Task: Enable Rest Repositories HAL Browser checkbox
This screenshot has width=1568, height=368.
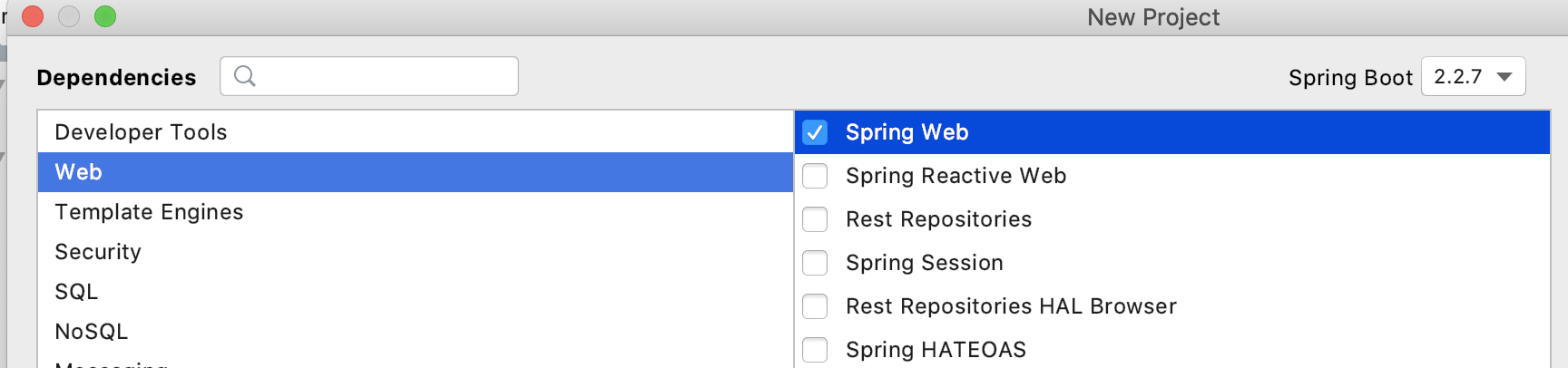Action: tap(815, 306)
